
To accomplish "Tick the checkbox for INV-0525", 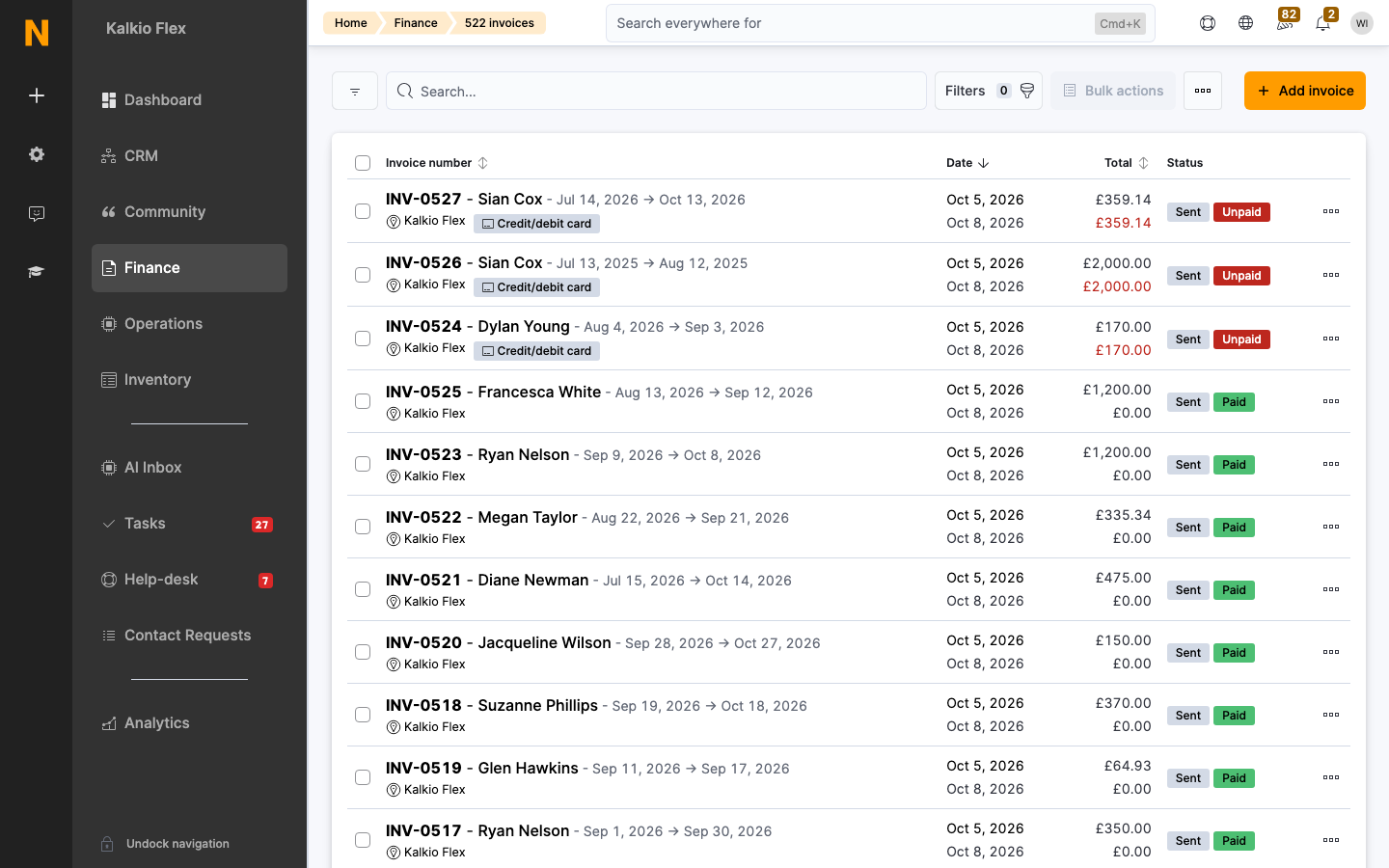I will (363, 401).
